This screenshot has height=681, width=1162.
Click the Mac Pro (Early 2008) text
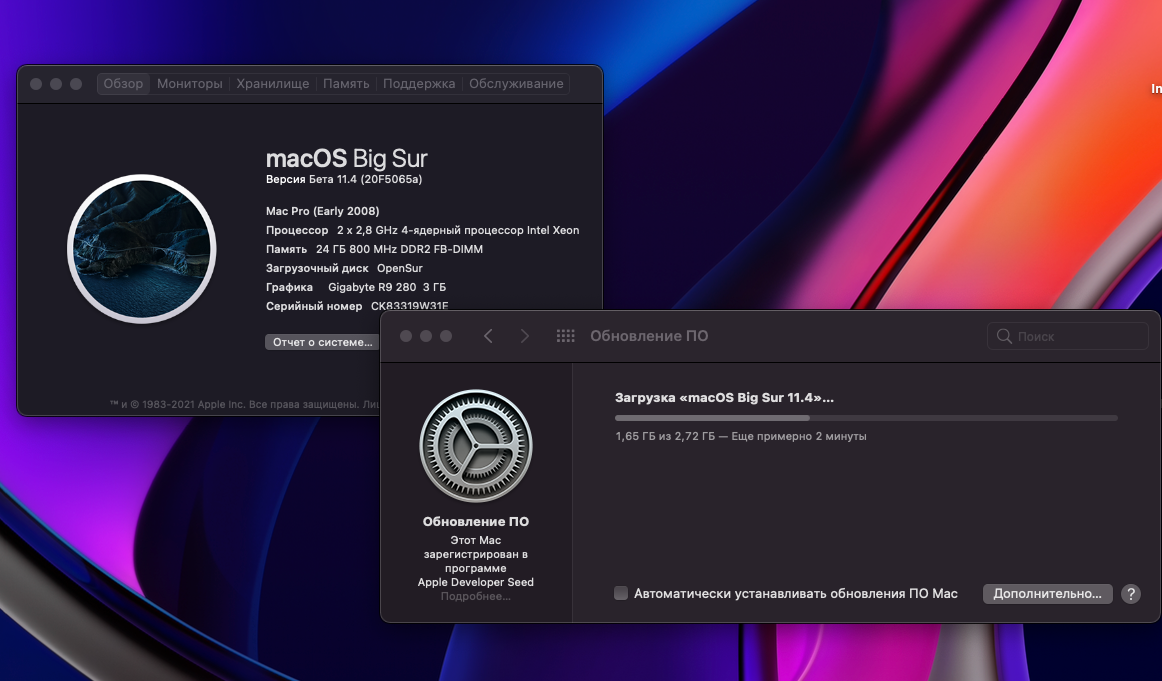click(322, 211)
